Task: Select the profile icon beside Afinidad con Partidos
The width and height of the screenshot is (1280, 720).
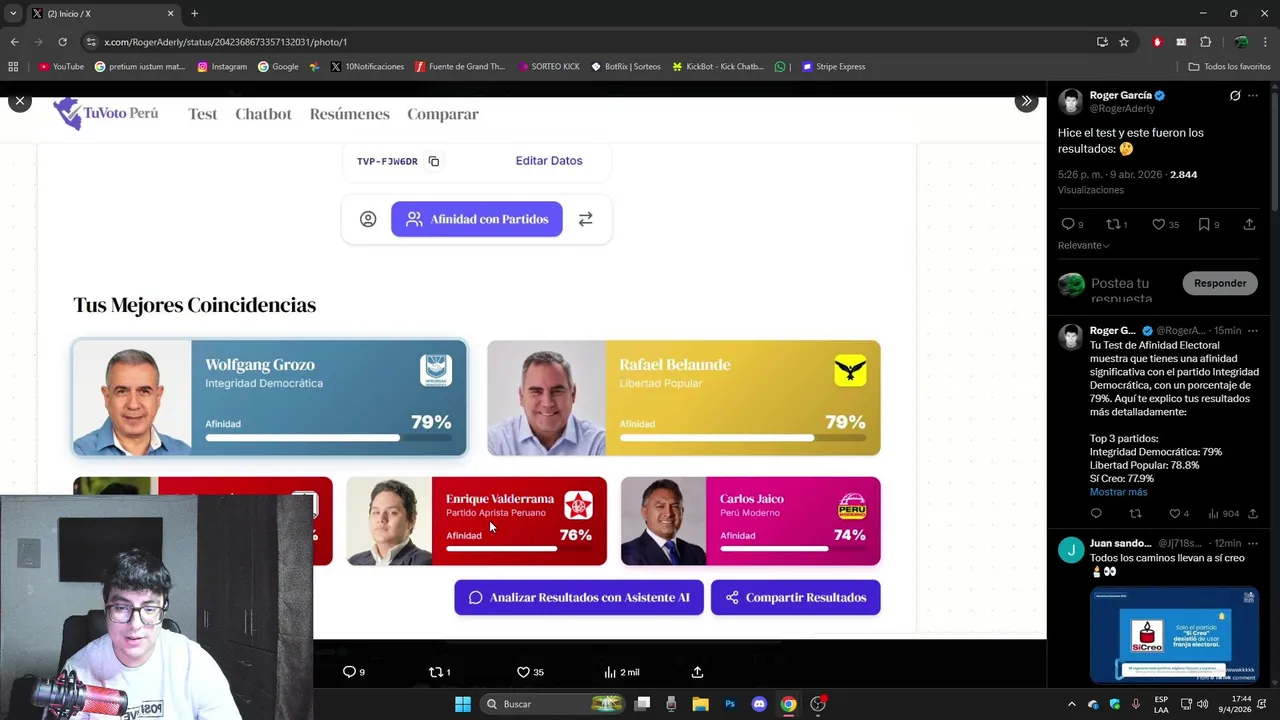Action: coord(368,219)
